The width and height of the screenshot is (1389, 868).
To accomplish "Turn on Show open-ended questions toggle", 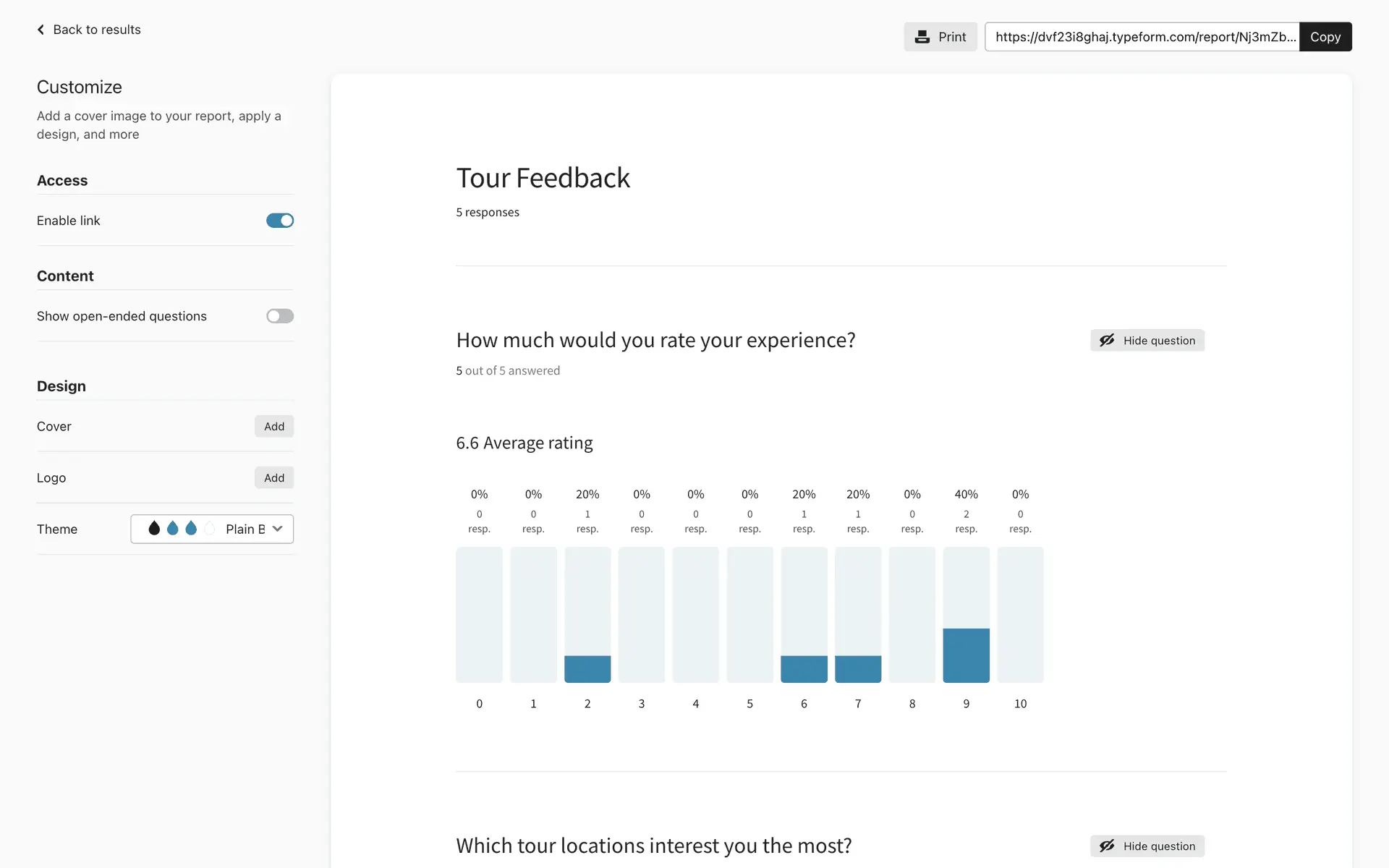I will click(x=280, y=316).
